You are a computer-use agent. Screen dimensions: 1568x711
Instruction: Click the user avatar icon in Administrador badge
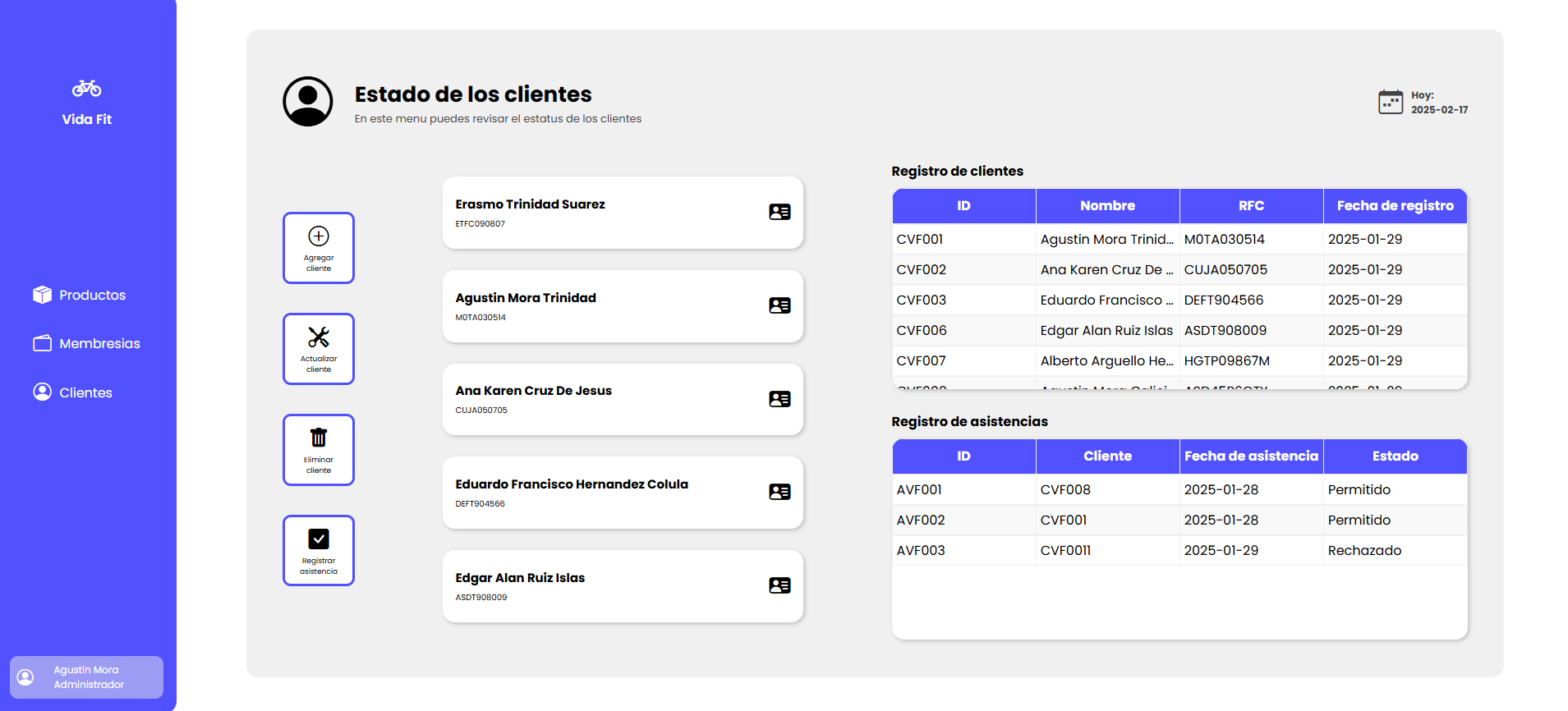click(25, 677)
